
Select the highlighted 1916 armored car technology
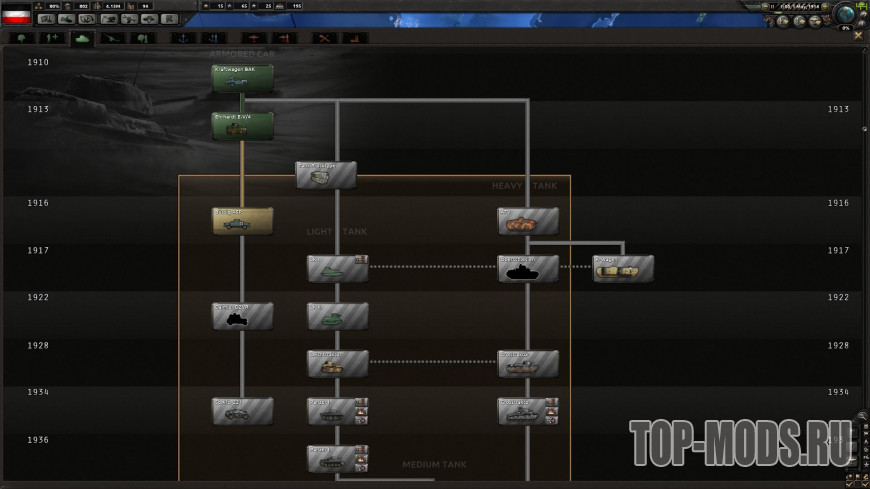pyautogui.click(x=242, y=221)
